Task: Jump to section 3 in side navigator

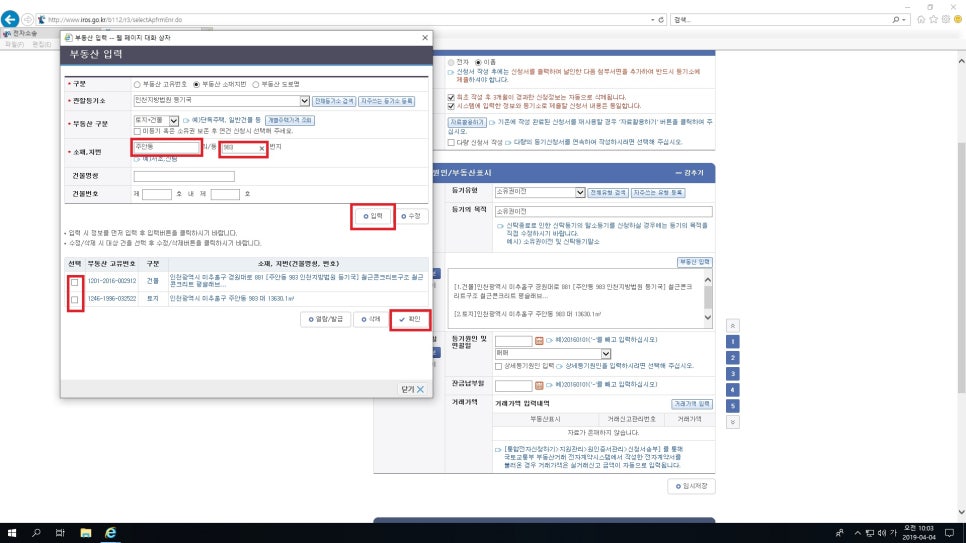Action: [x=733, y=374]
